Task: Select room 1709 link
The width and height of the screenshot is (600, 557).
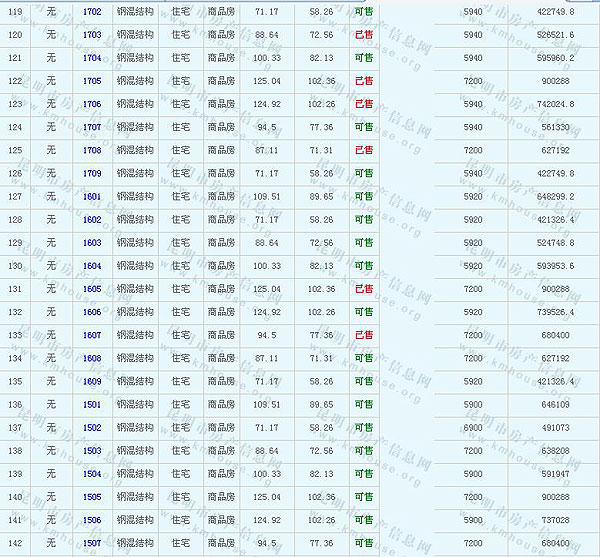Action: click(x=92, y=173)
